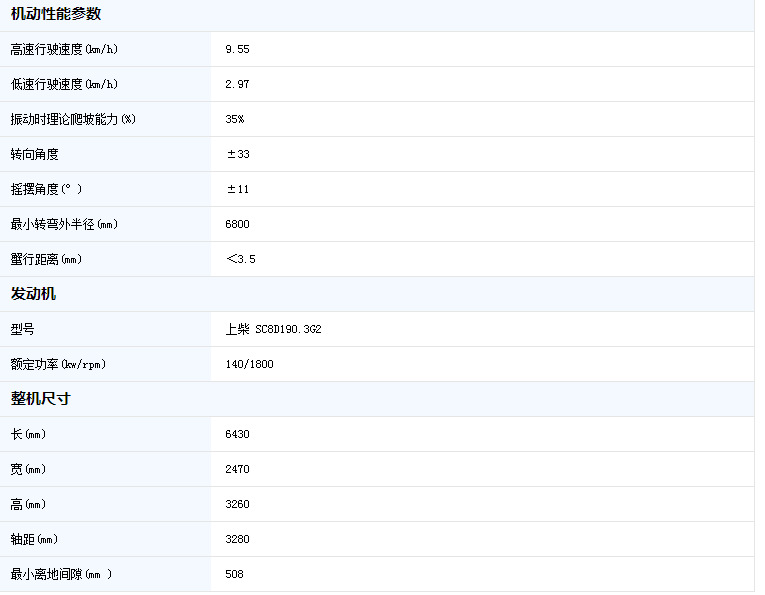Viewport: 765px width, 595px height.
Task: Click the 机动性能参数 section header
Action: [x=55, y=14]
